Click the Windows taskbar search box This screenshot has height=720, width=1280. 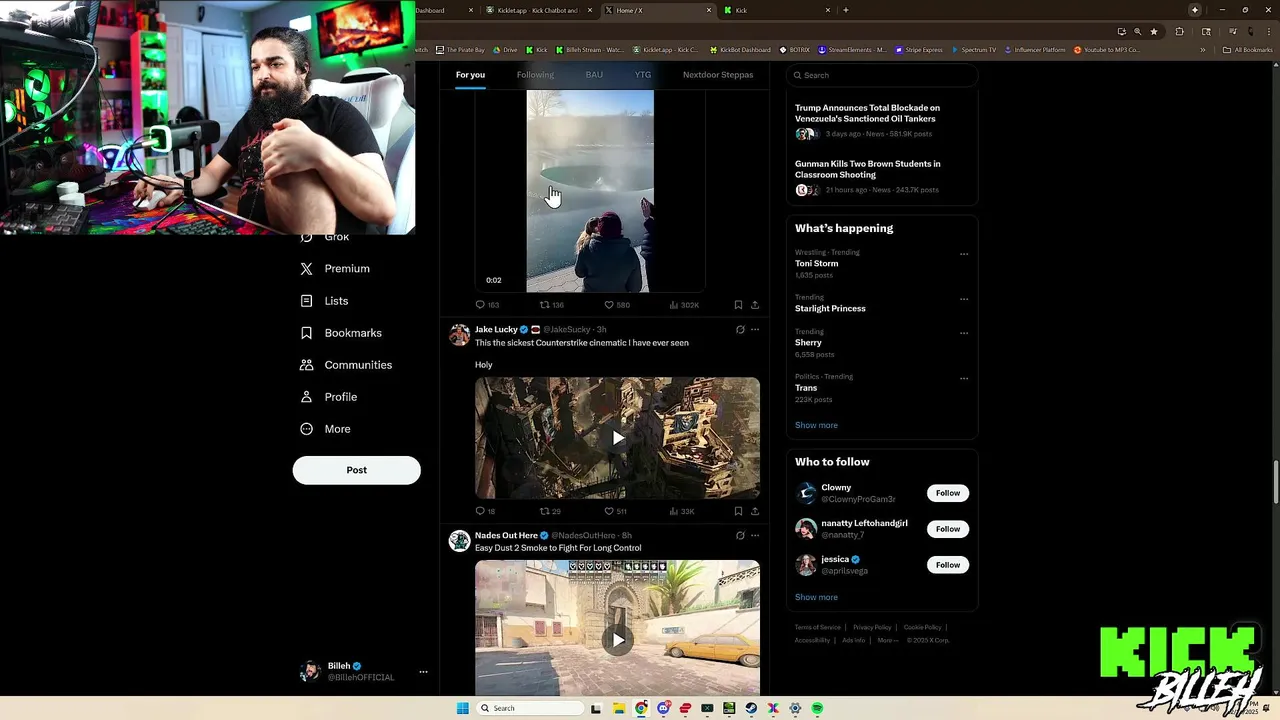point(530,708)
